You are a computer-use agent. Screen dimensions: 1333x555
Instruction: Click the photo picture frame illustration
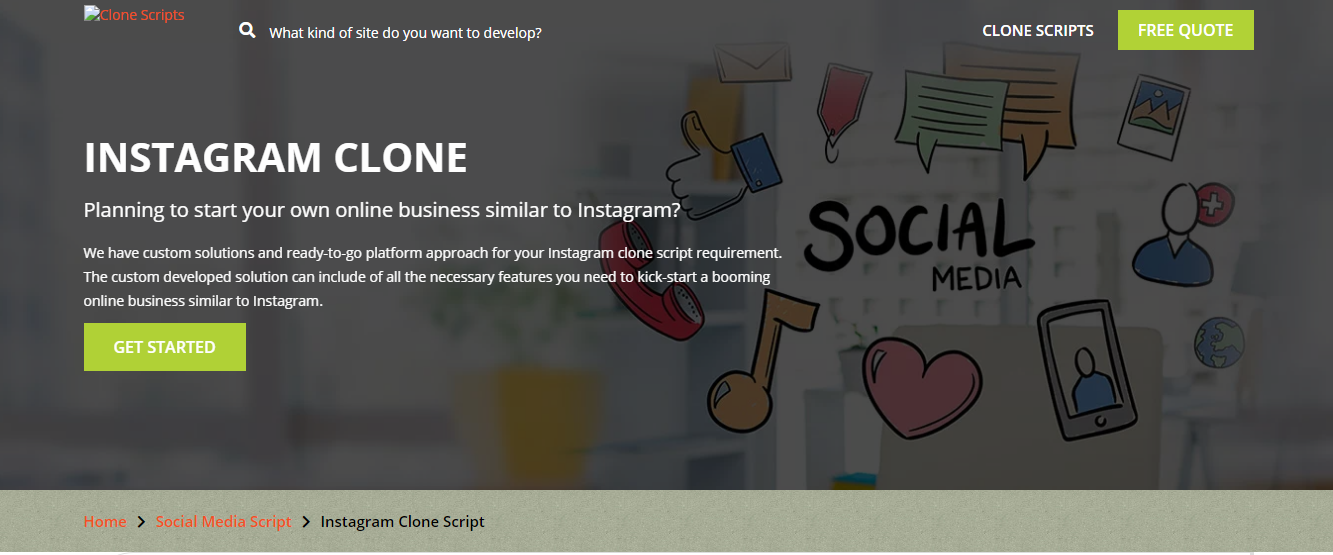[1153, 110]
